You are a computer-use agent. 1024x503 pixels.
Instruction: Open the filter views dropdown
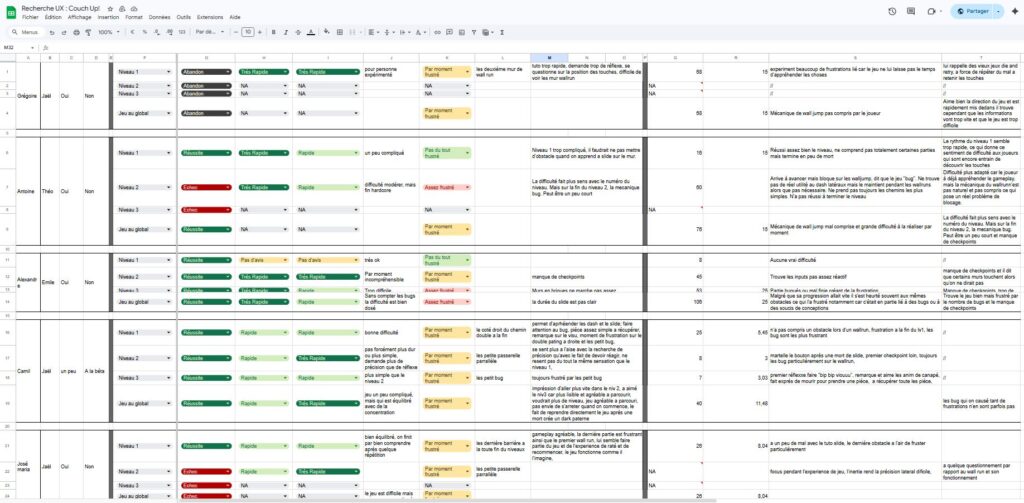[x=487, y=32]
